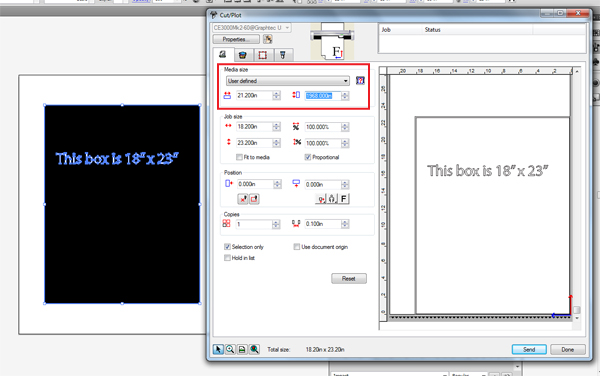Select the arrow pointer tool in bottom toolbar
The height and width of the screenshot is (376, 600).
[x=218, y=349]
